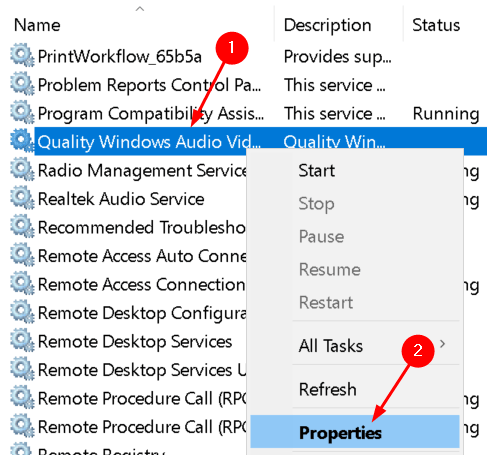
Task: Click gear icon beside Problem Reports Control Panel
Action: point(22,84)
